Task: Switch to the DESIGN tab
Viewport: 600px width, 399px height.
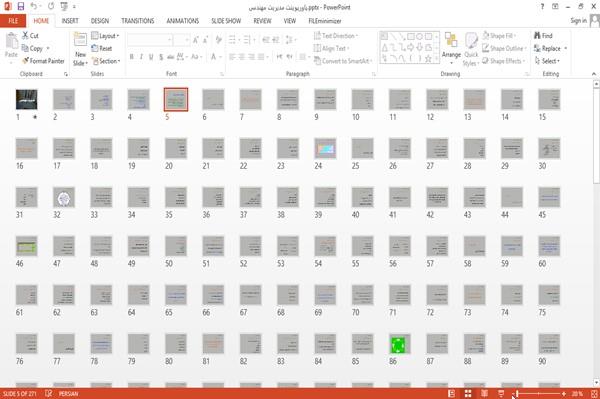Action: click(100, 21)
